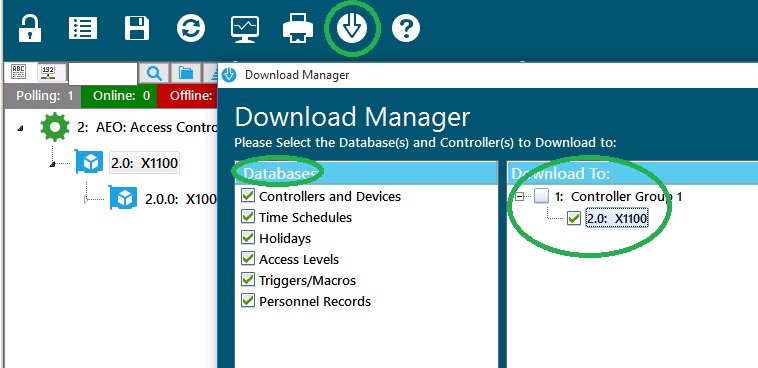
Task: Click the blue cube icon beside 2.0: X1100
Action: 89,162
